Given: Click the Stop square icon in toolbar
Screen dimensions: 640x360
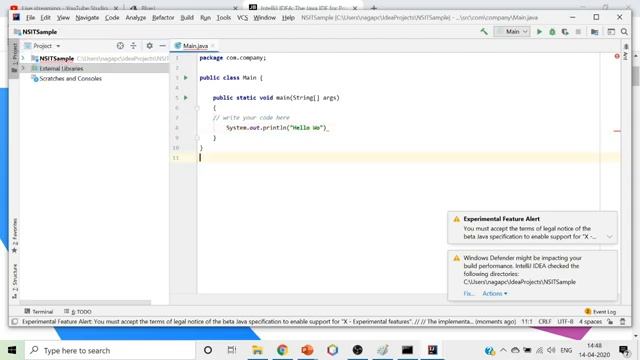Looking at the screenshot, I should [578, 31].
